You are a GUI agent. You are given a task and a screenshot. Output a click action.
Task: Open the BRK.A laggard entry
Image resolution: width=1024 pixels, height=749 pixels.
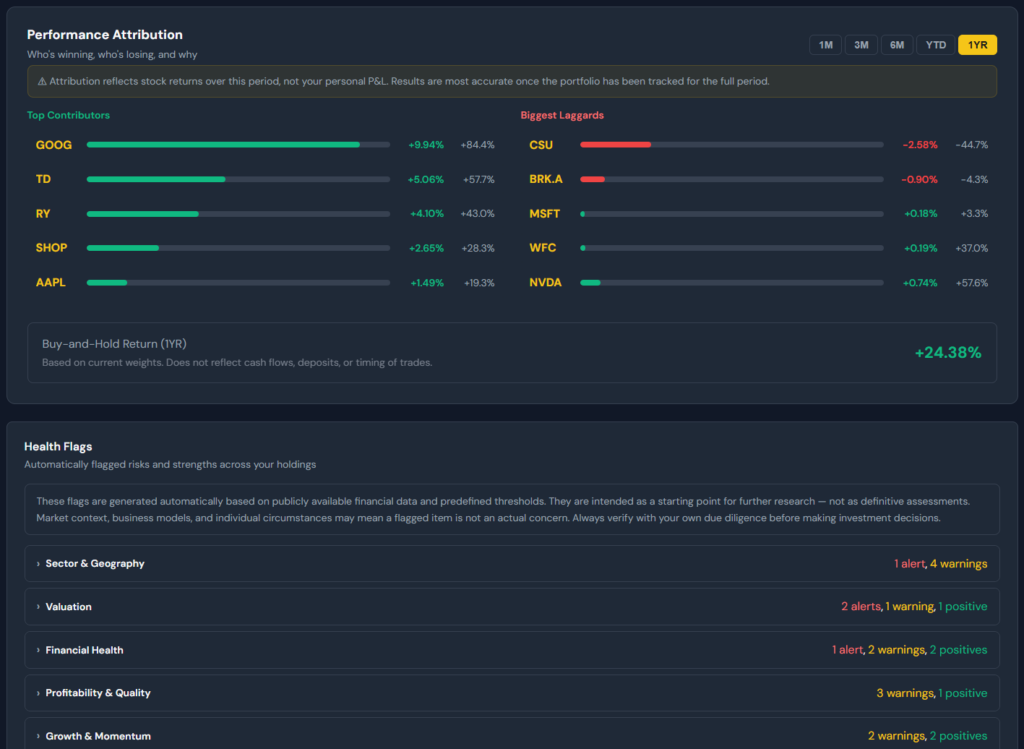[543, 178]
